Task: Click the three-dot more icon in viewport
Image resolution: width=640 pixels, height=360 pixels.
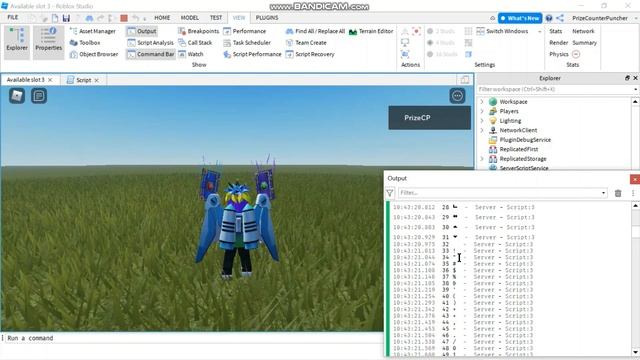Action: (x=457, y=96)
